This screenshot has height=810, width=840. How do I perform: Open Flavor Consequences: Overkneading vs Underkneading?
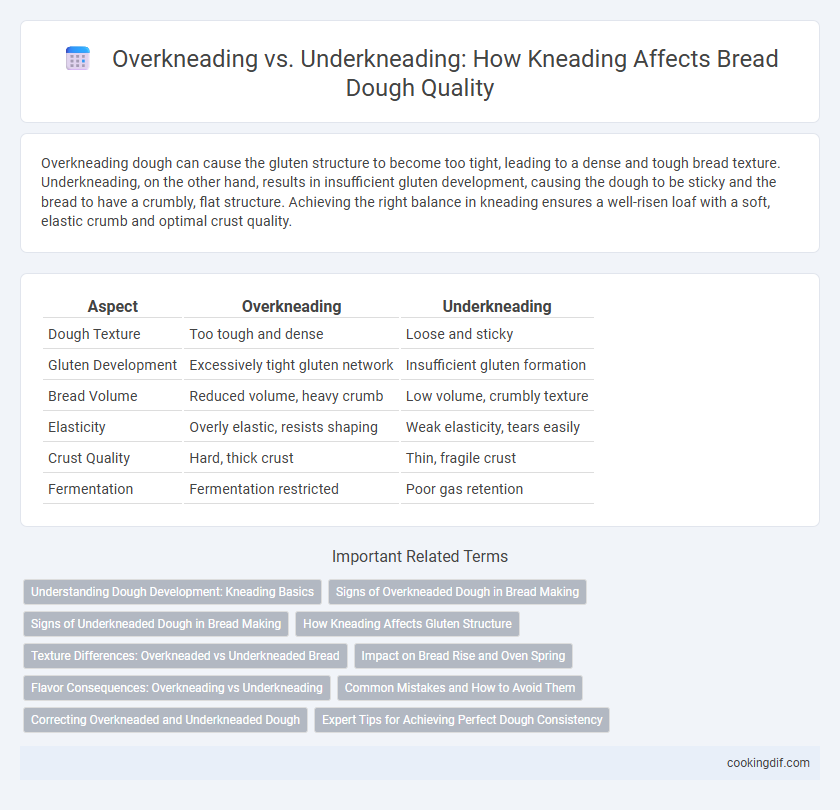pos(177,688)
